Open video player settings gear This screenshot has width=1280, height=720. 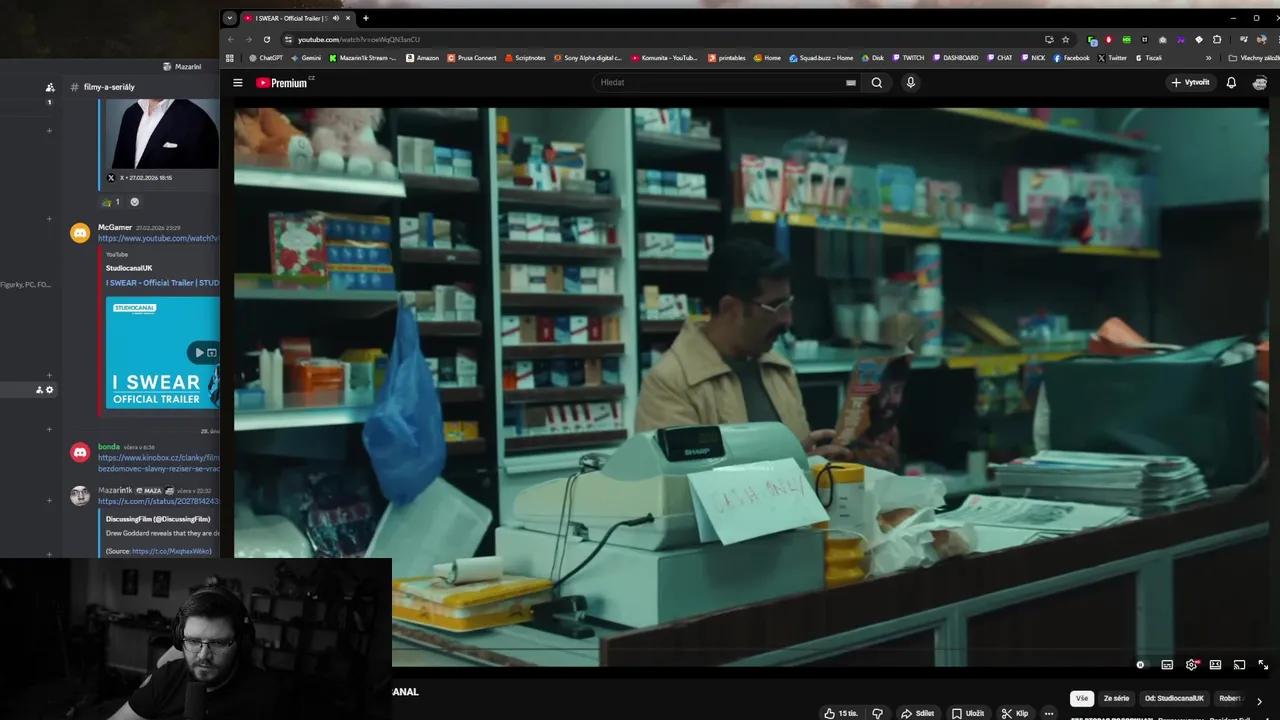(1191, 665)
